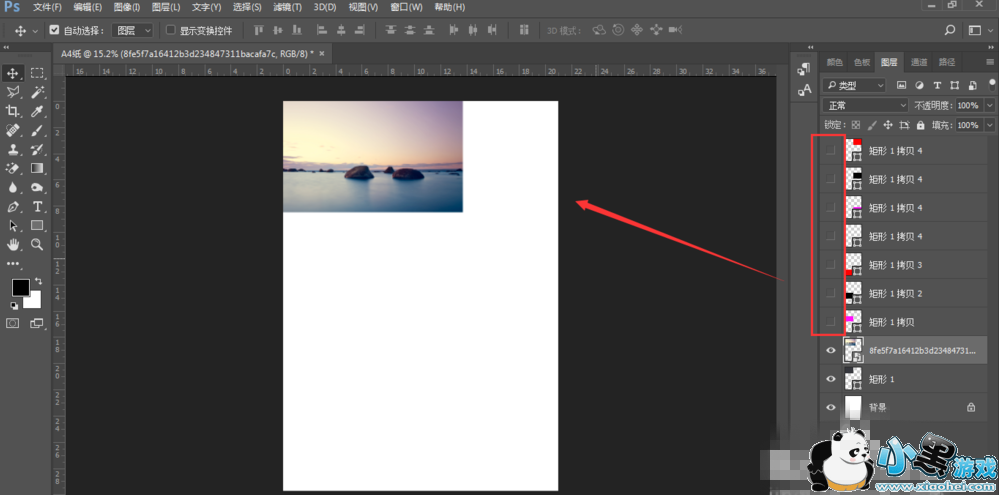Select the Magic Wand tool

tap(37, 92)
